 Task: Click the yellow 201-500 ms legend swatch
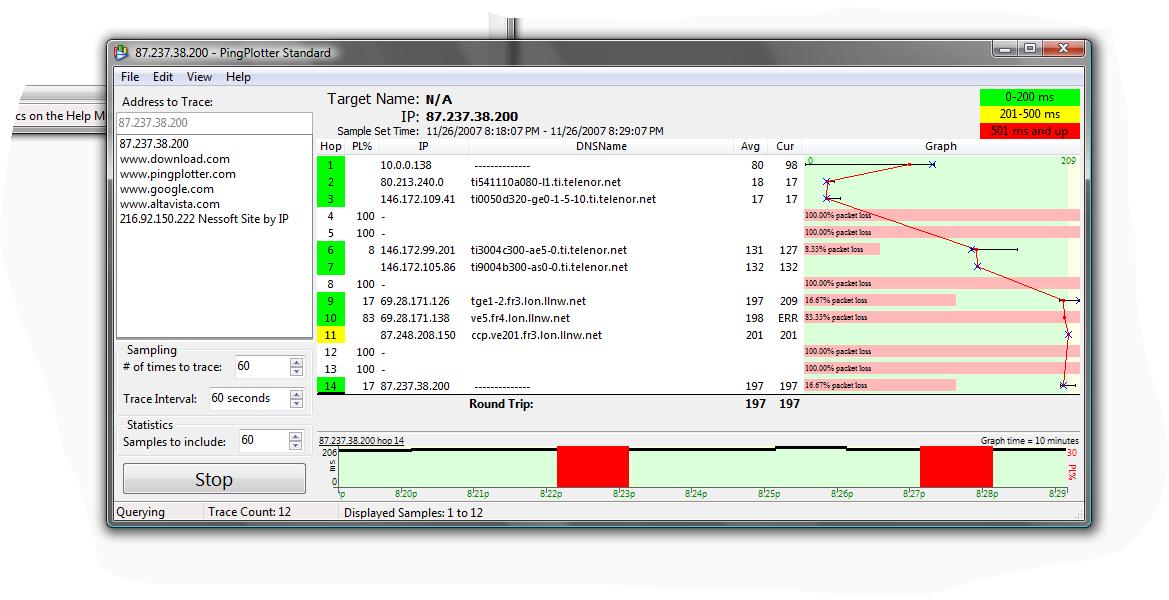tap(1030, 114)
